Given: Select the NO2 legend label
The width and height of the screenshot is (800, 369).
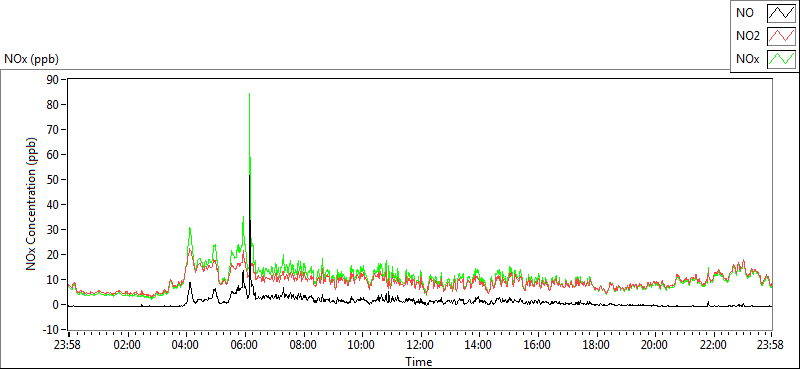Looking at the screenshot, I should (747, 36).
